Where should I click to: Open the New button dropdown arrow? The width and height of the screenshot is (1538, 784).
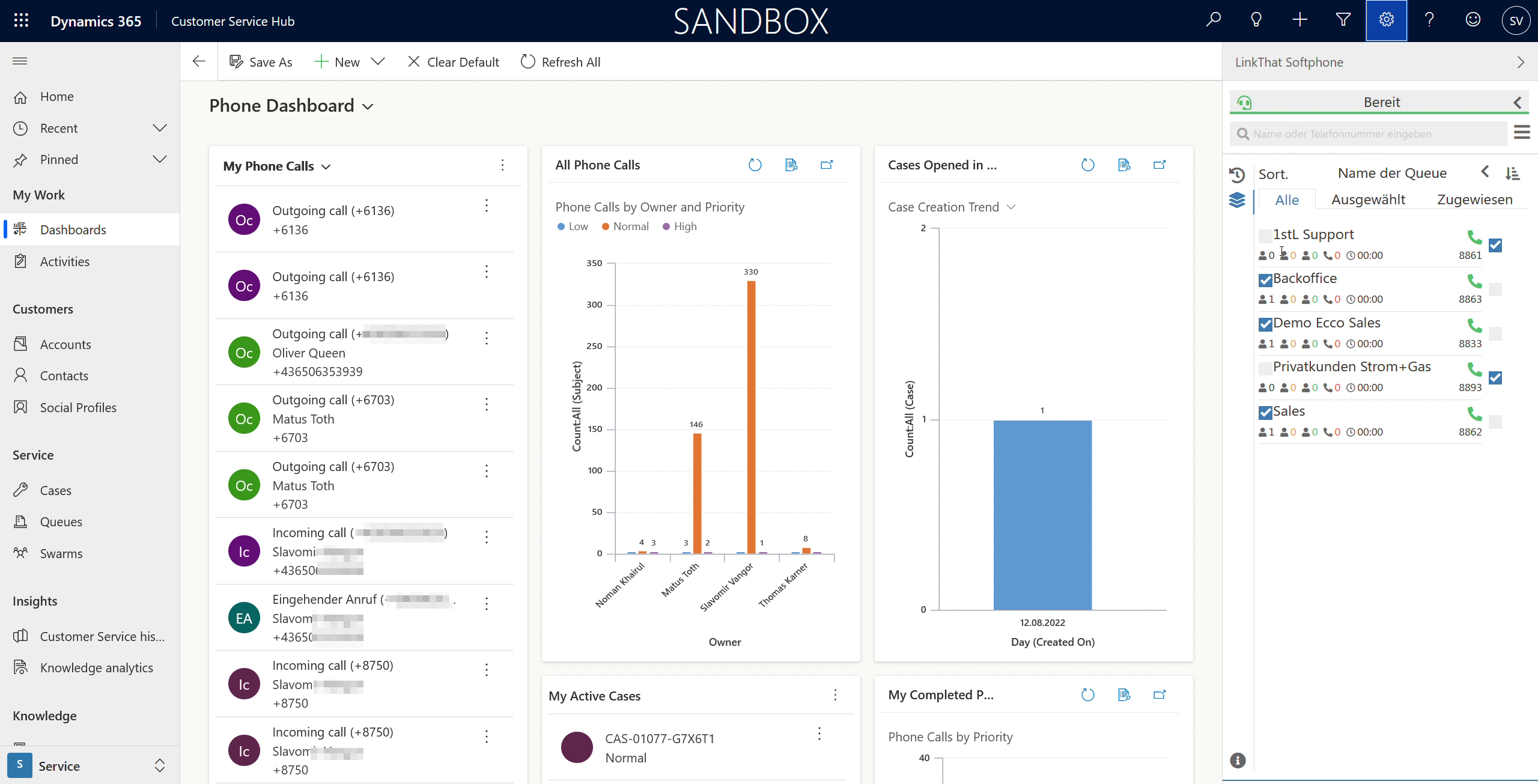[x=378, y=61]
